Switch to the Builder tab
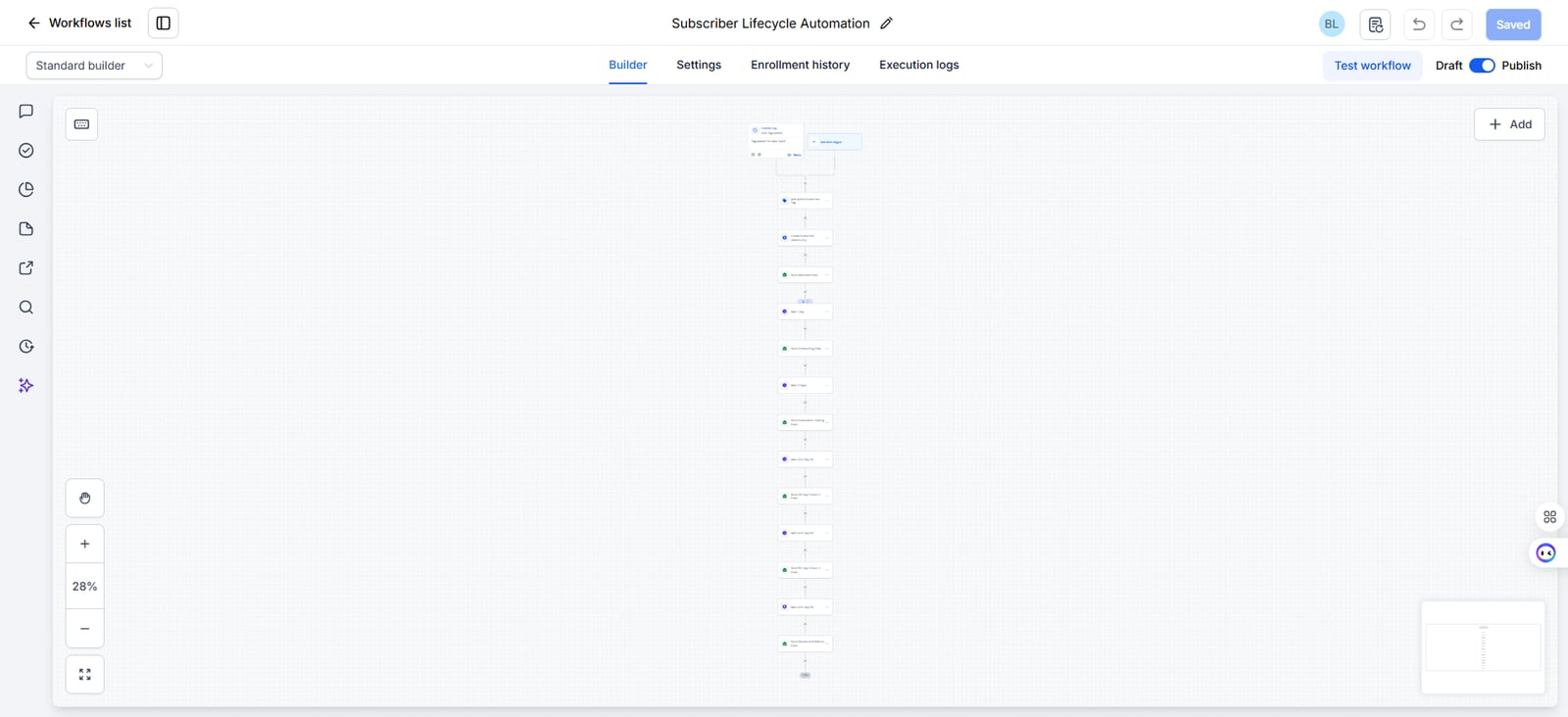Viewport: 1568px width, 717px height. click(x=628, y=65)
